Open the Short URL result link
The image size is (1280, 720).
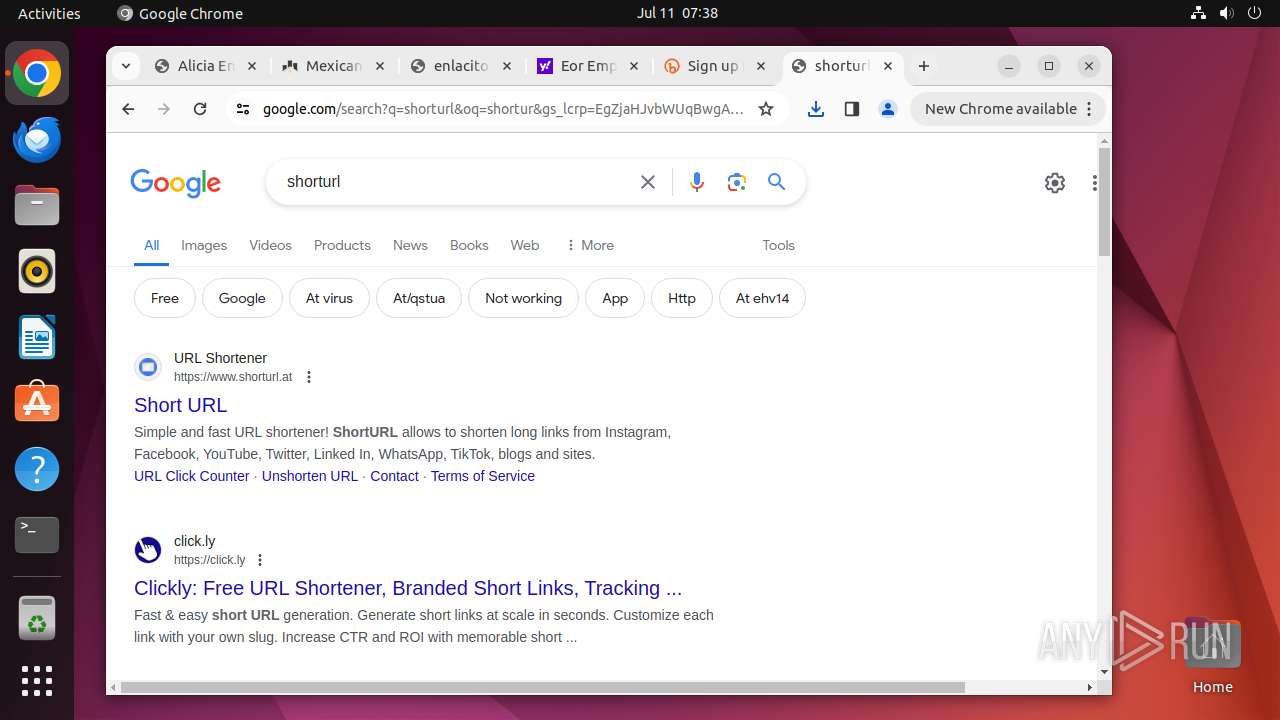(180, 405)
